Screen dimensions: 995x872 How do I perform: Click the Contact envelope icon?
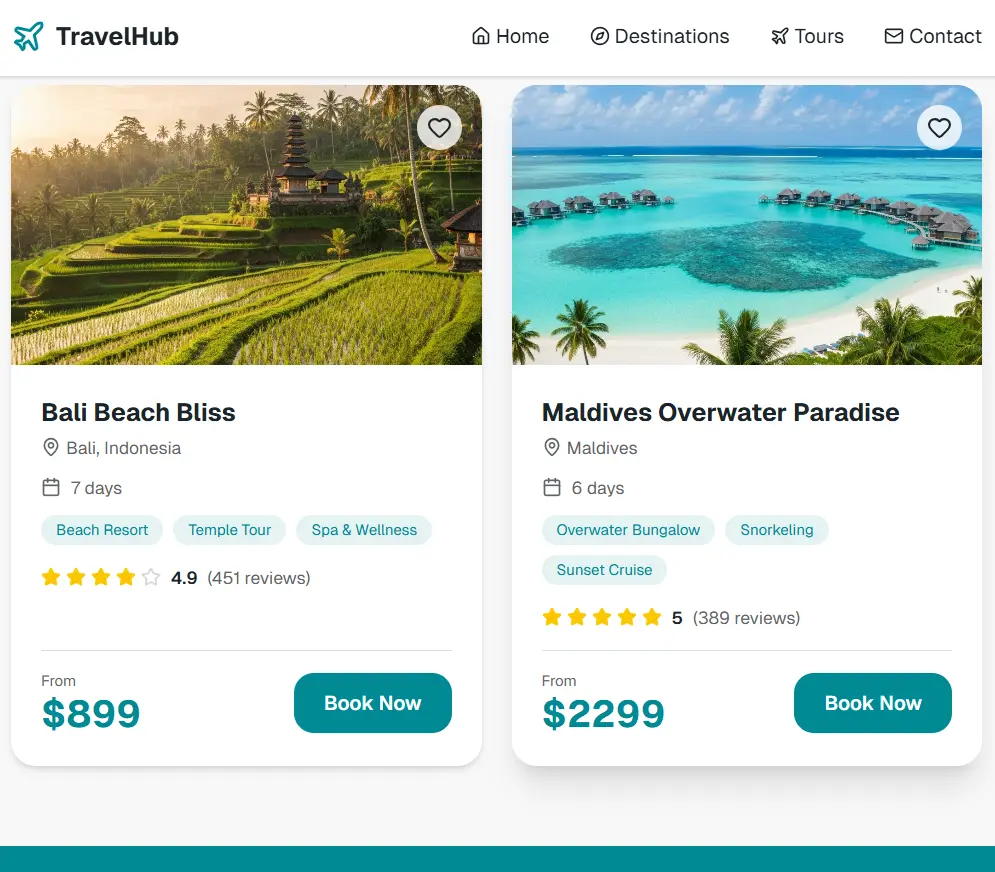click(x=894, y=37)
